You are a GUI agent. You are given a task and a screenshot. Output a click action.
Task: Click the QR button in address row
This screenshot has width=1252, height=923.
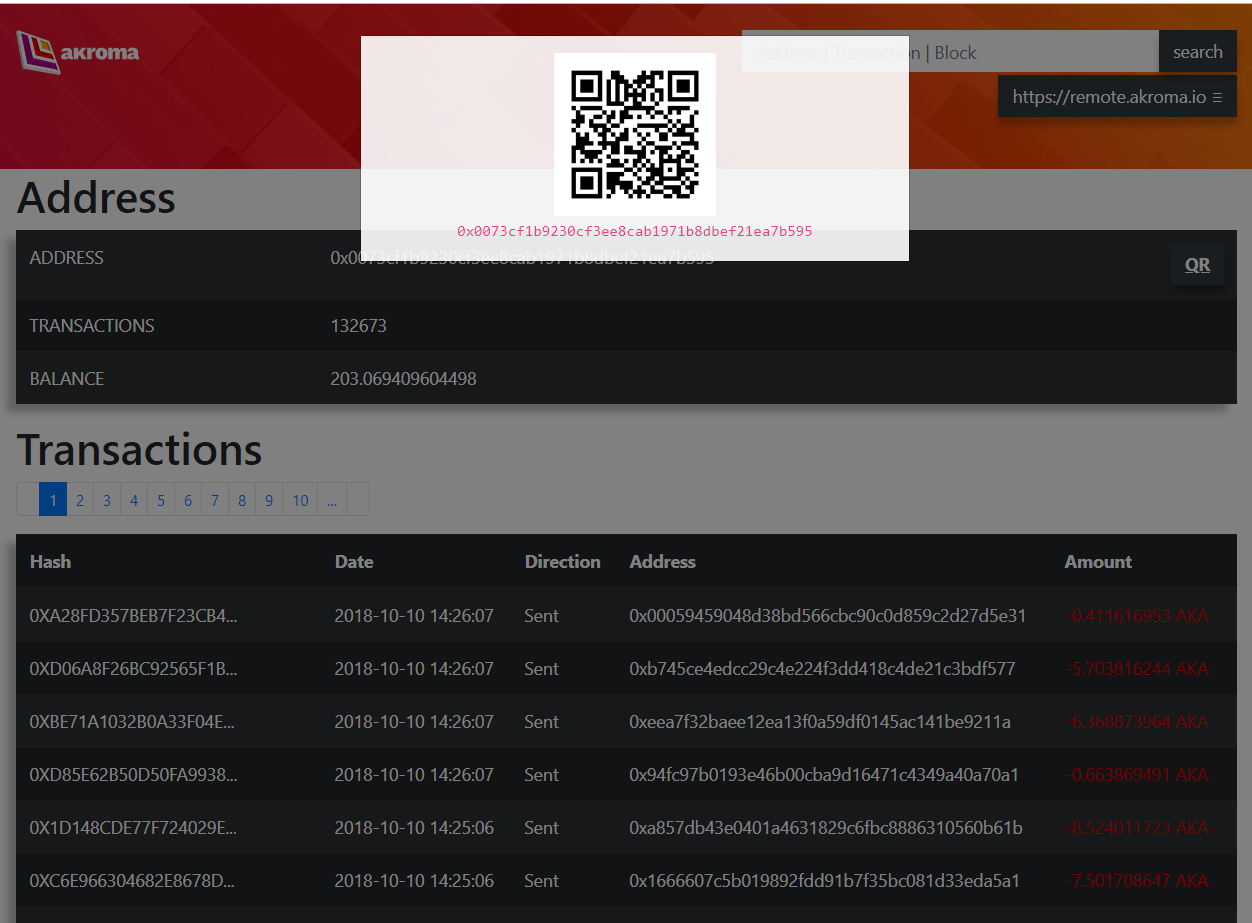point(1197,265)
